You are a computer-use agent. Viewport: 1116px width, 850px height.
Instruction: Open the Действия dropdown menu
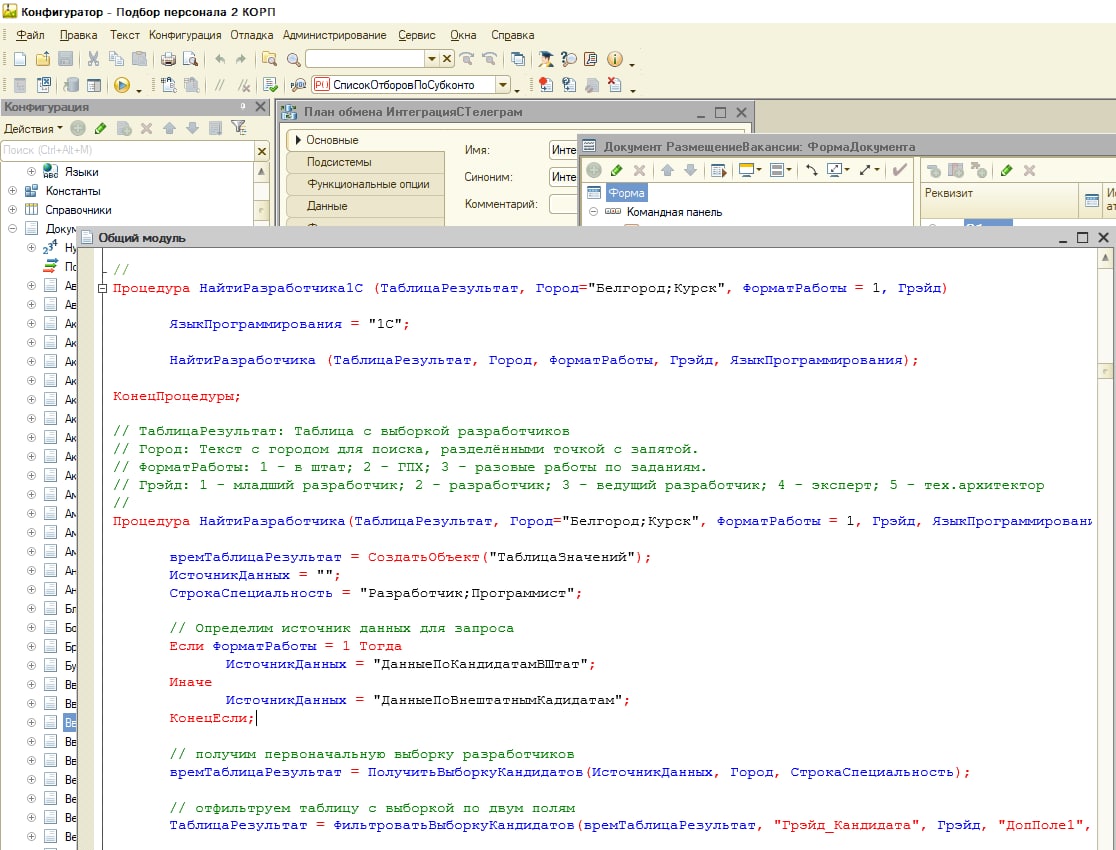pyautogui.click(x=33, y=128)
